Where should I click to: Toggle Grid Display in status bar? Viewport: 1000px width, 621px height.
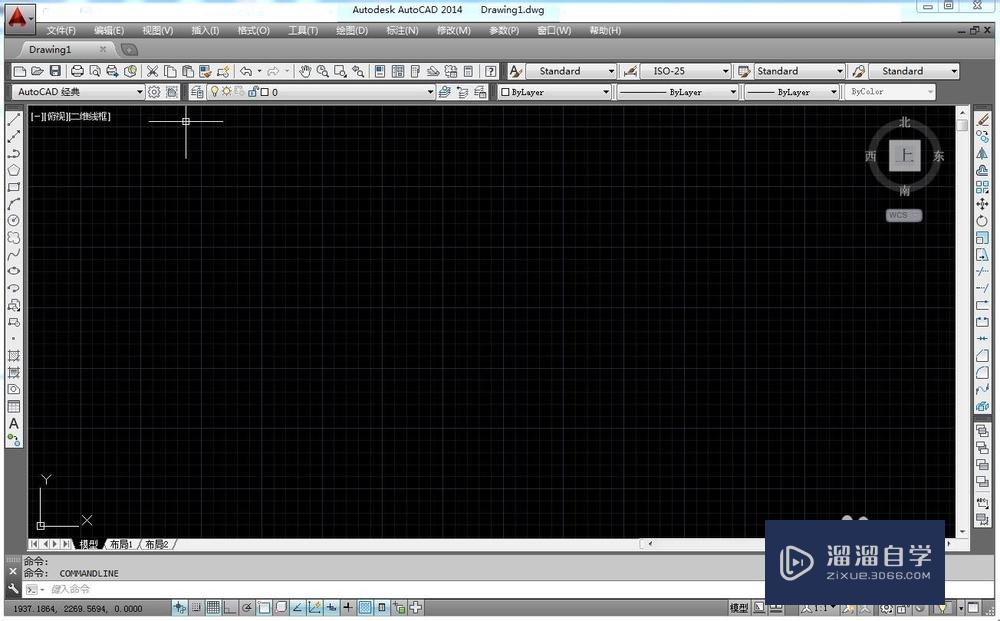pos(213,608)
